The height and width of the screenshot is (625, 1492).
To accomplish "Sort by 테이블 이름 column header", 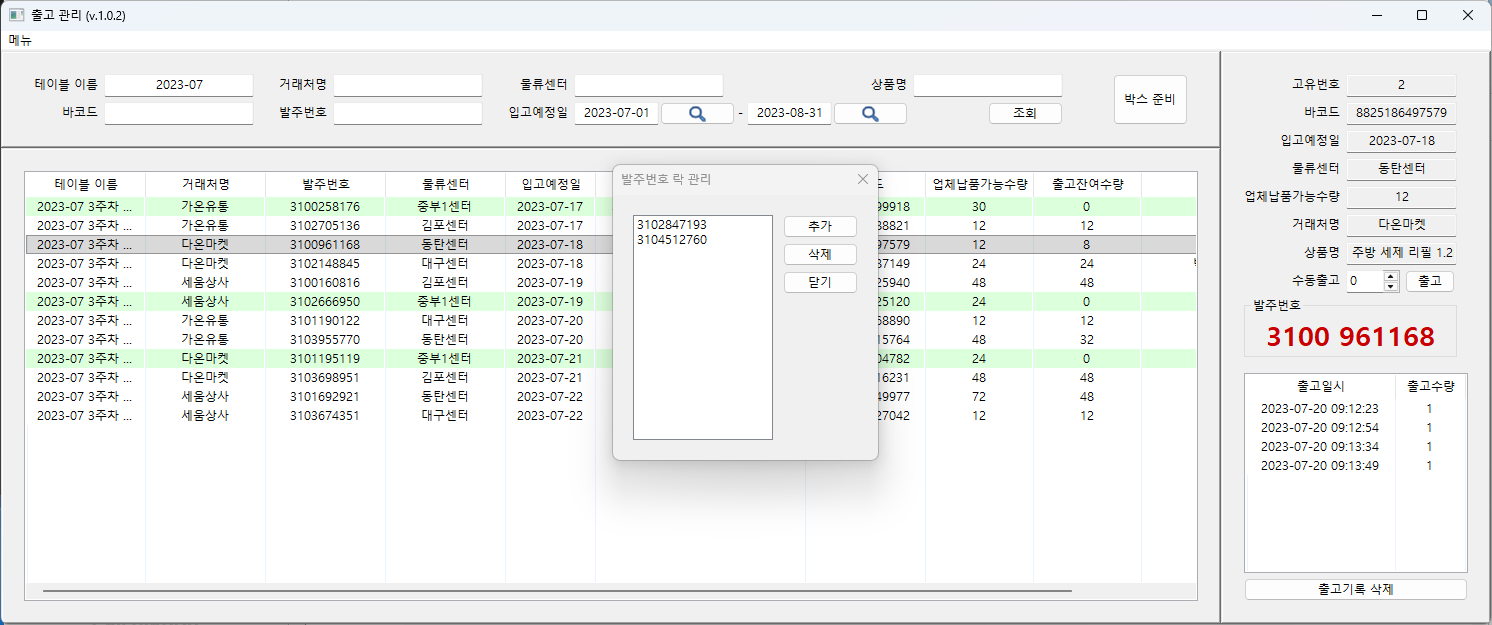I will (86, 184).
